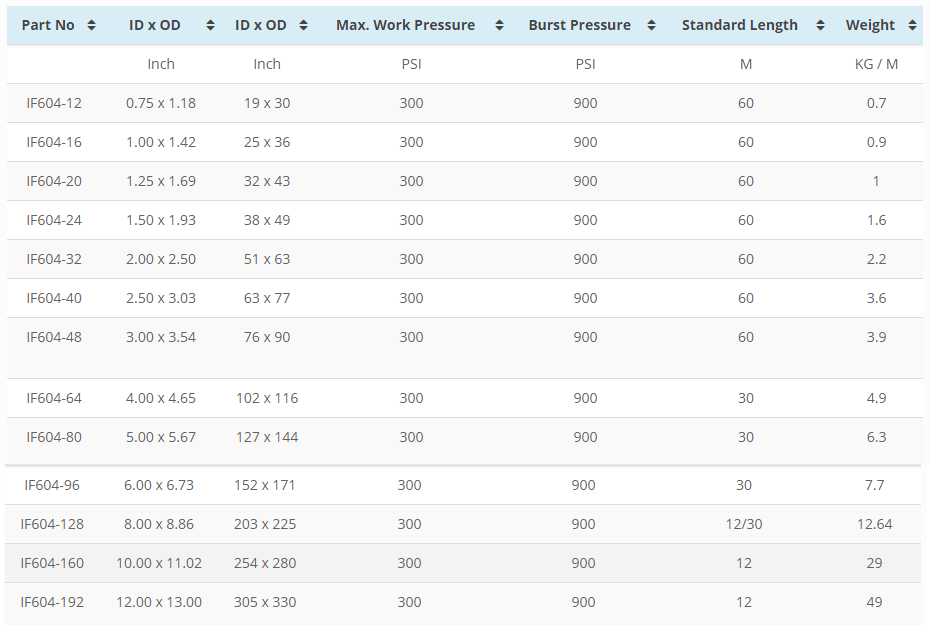Click sort arrows beside Max. Work Pressure
The width and height of the screenshot is (930, 625).
[500, 25]
